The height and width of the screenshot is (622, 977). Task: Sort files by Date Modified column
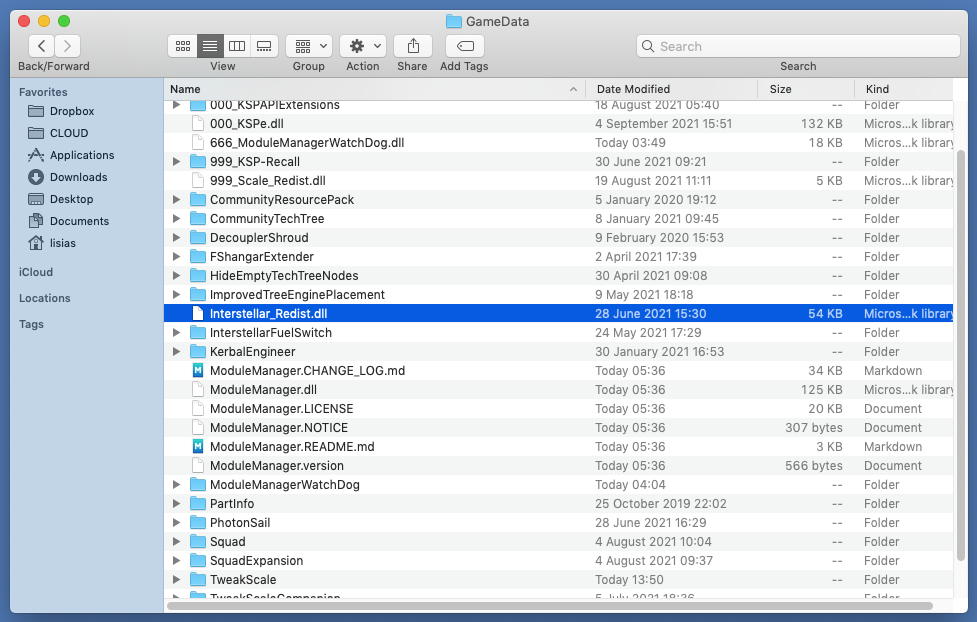pos(672,89)
